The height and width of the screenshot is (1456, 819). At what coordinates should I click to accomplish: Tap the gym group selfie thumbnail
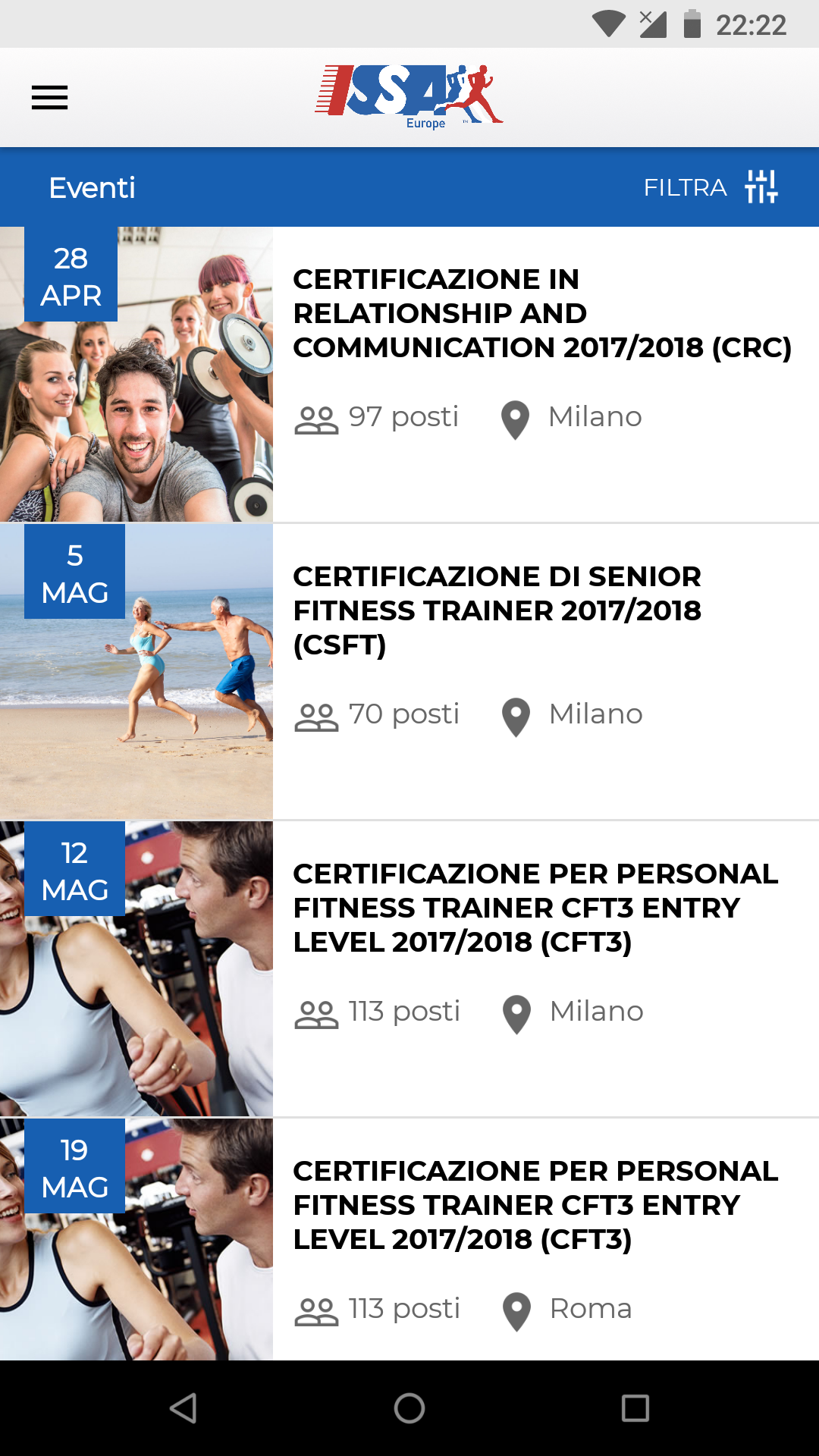(x=136, y=375)
